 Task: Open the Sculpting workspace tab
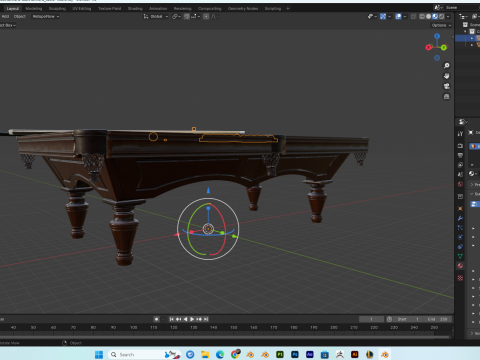coord(57,8)
